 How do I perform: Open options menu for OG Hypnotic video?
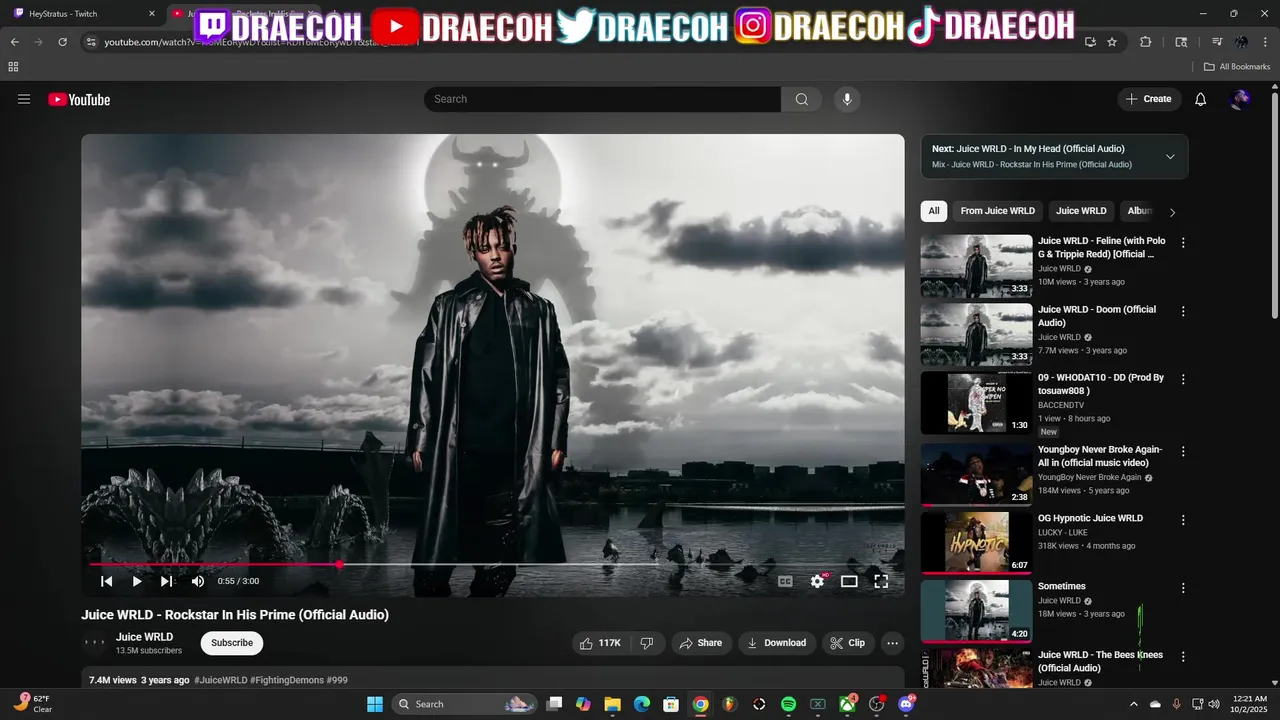[1183, 520]
